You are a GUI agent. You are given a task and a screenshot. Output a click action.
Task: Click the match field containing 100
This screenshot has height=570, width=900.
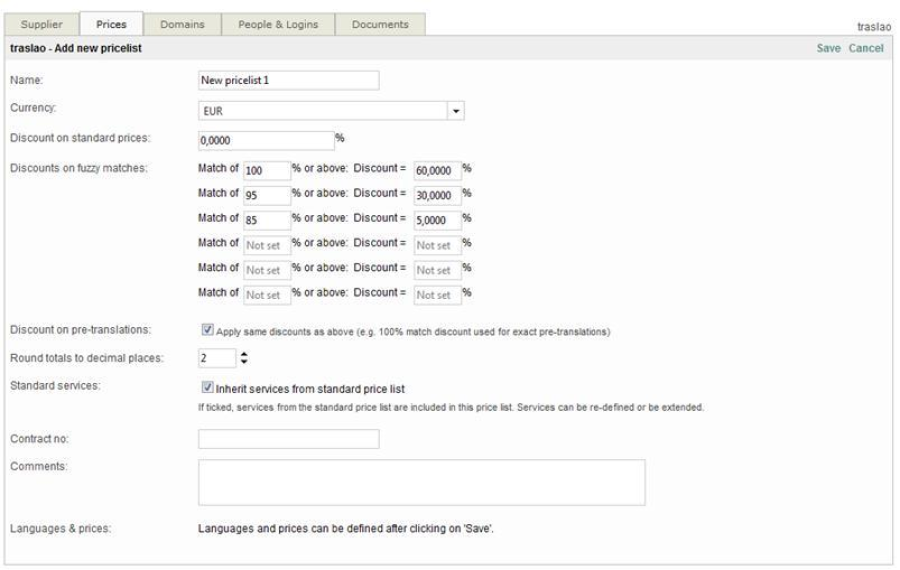click(x=264, y=171)
